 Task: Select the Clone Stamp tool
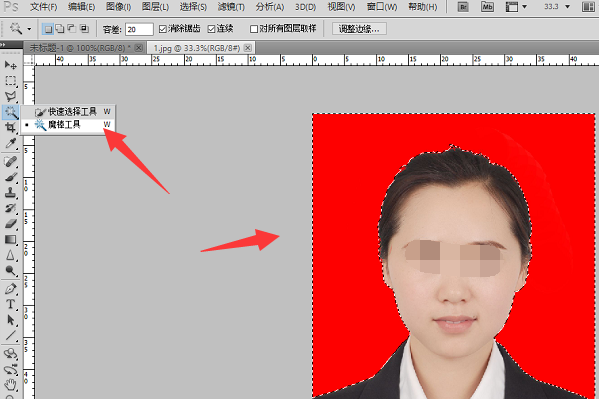tap(10, 193)
